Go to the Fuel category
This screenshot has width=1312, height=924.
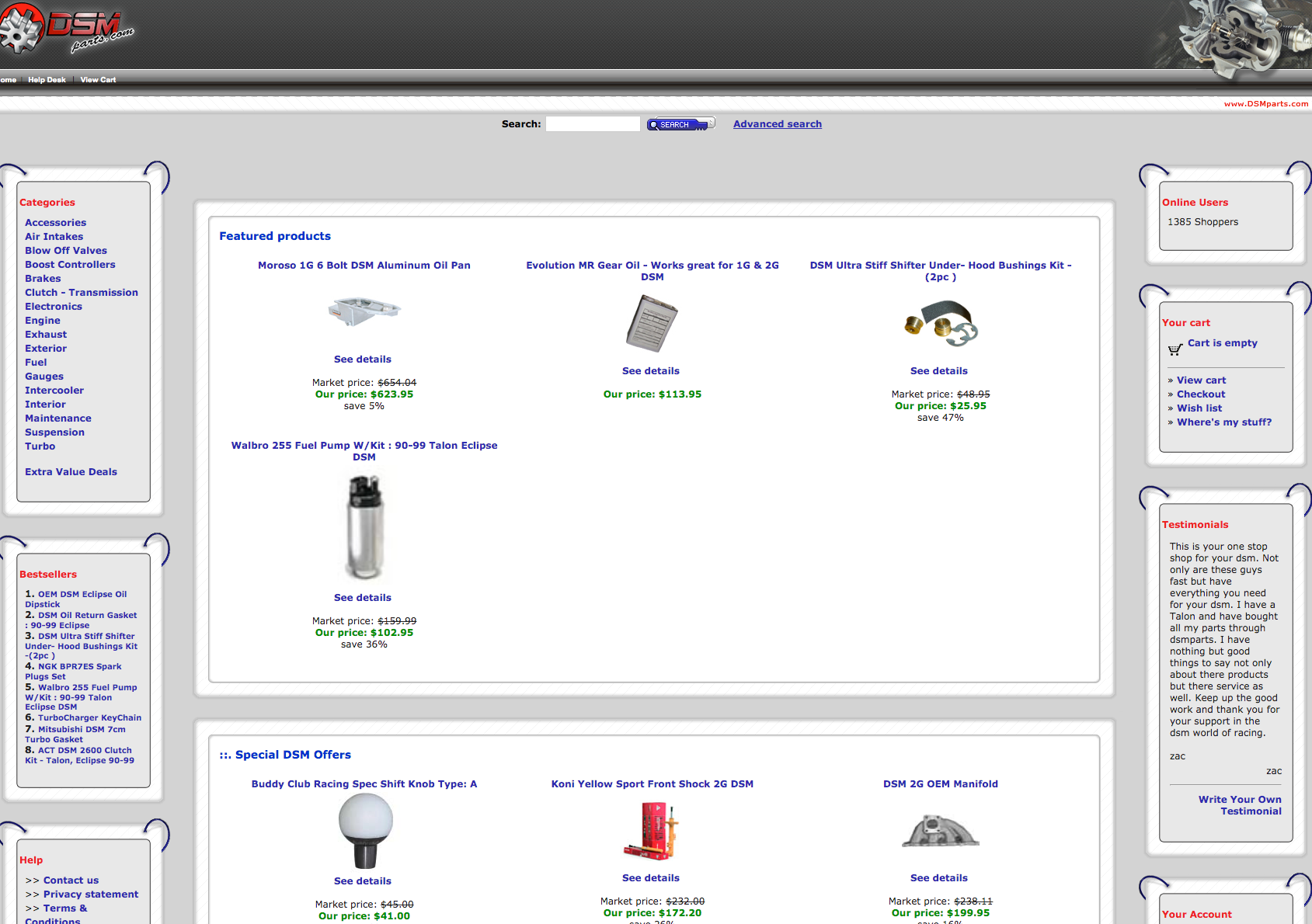(36, 363)
